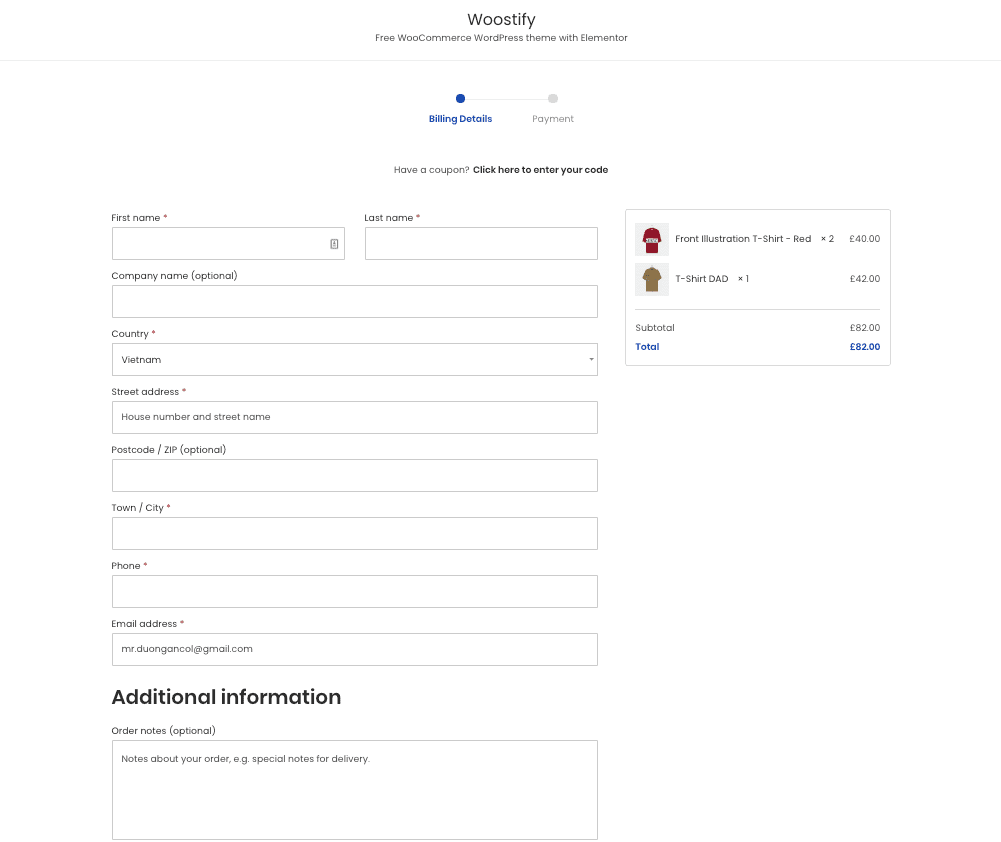Click the First name label
Viewport: 1001px width, 842px height.
point(135,218)
